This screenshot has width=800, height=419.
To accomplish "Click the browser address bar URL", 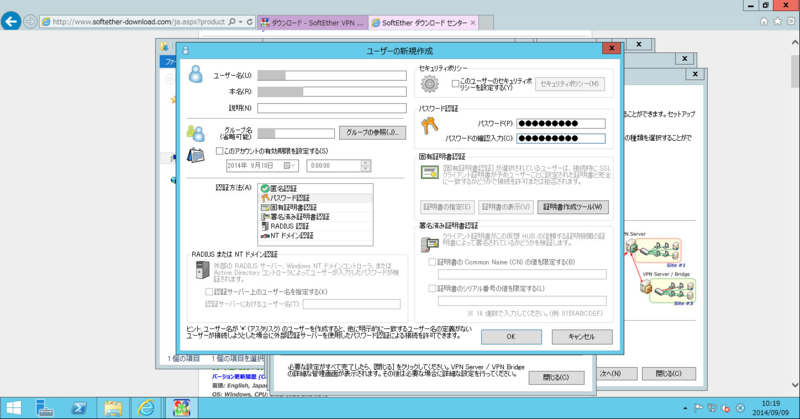I will (138, 22).
